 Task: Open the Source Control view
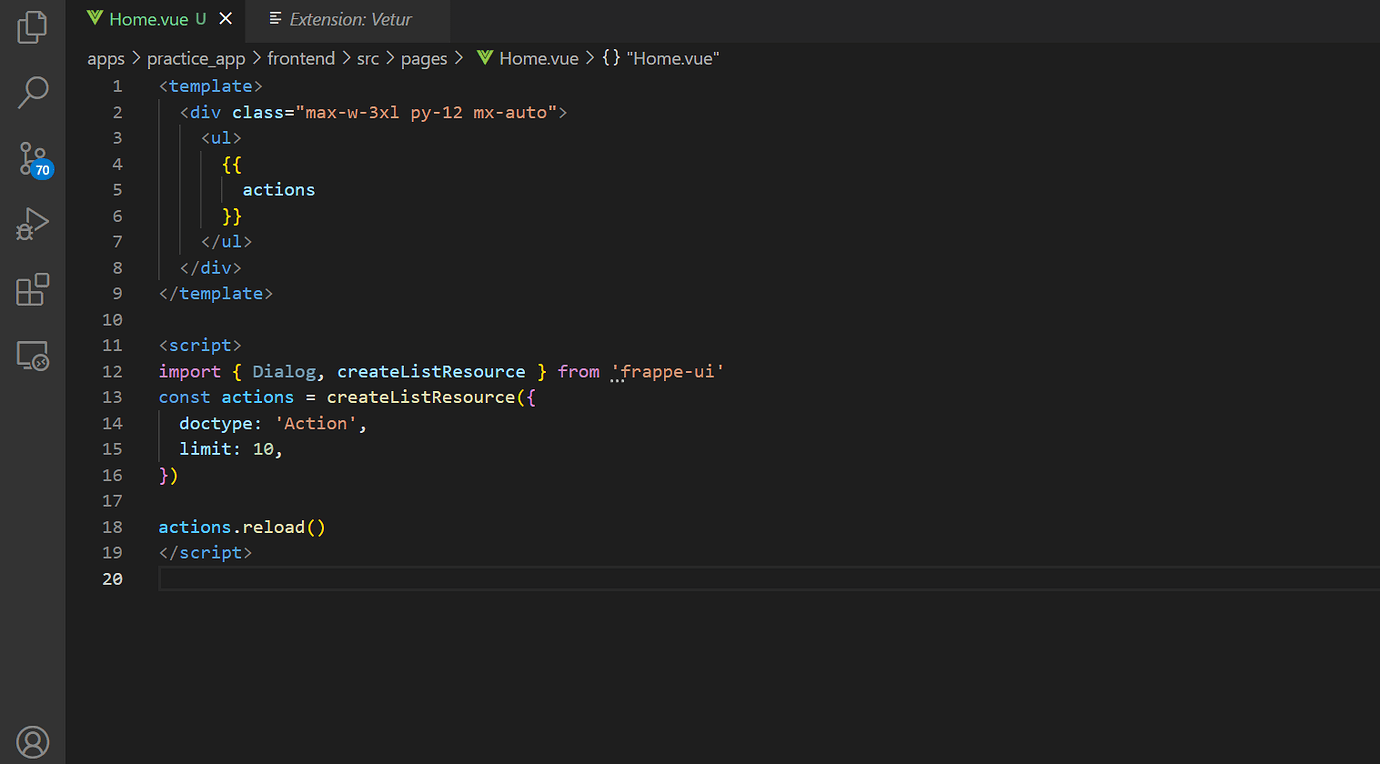(32, 158)
